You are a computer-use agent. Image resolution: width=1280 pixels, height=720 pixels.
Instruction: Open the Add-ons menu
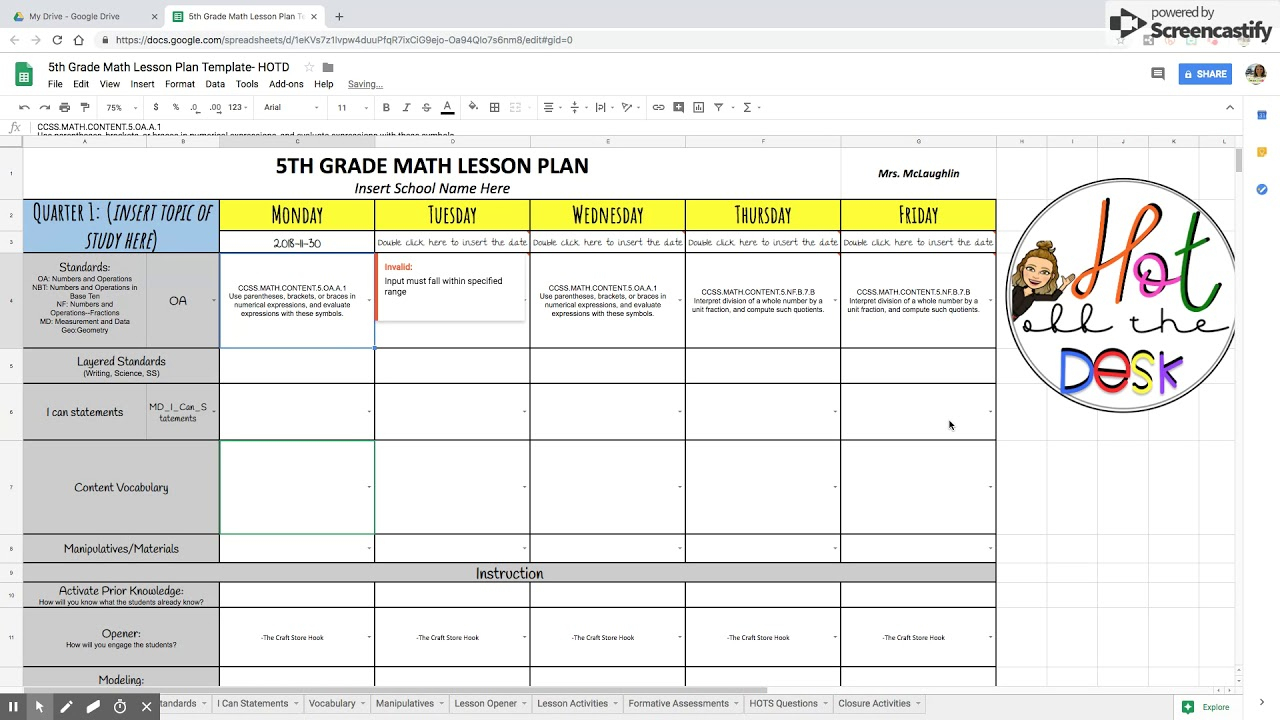pos(286,84)
